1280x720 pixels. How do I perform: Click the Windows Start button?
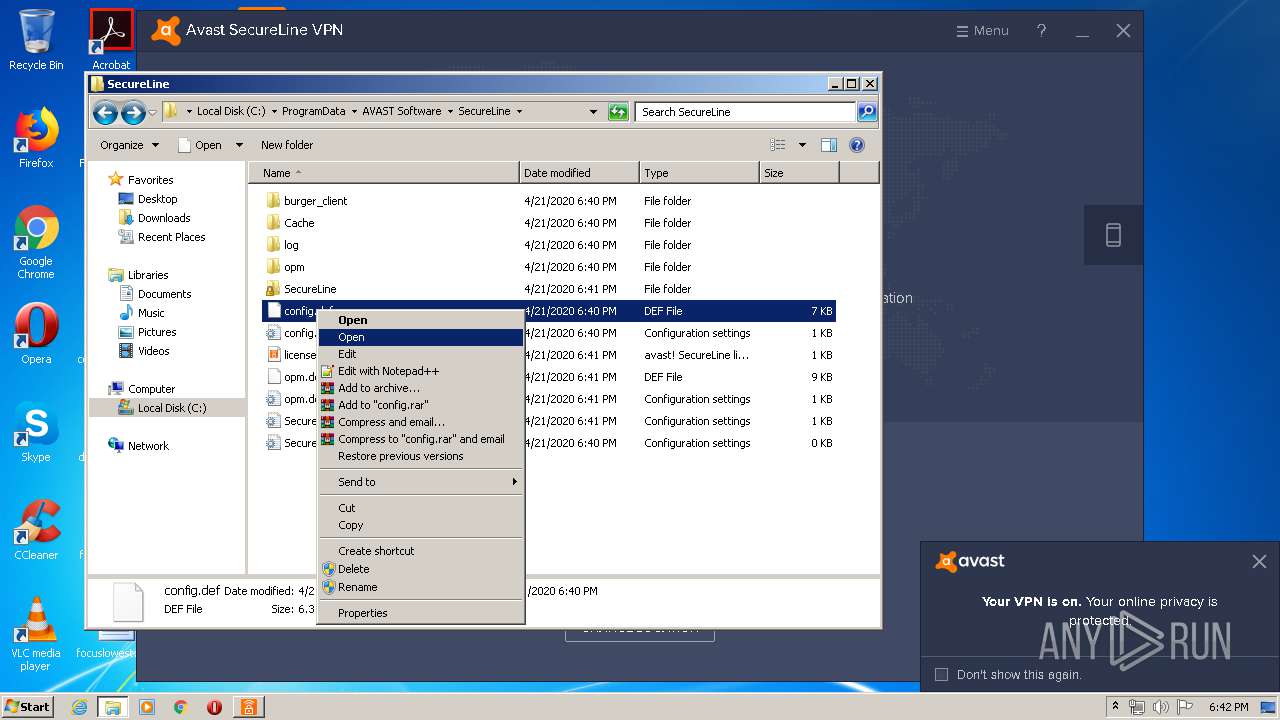(28, 707)
